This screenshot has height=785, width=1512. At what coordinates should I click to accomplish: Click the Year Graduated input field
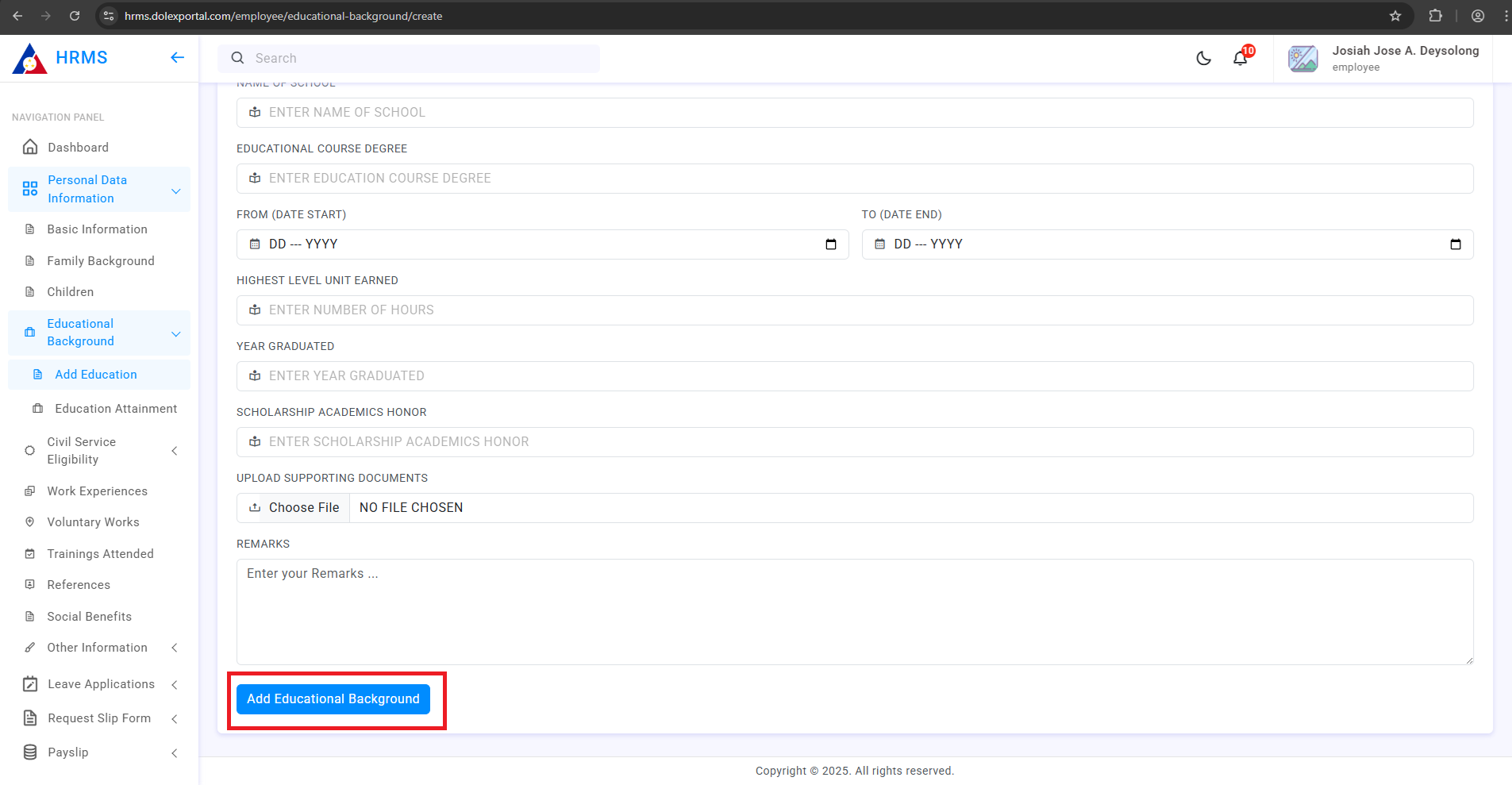click(855, 376)
